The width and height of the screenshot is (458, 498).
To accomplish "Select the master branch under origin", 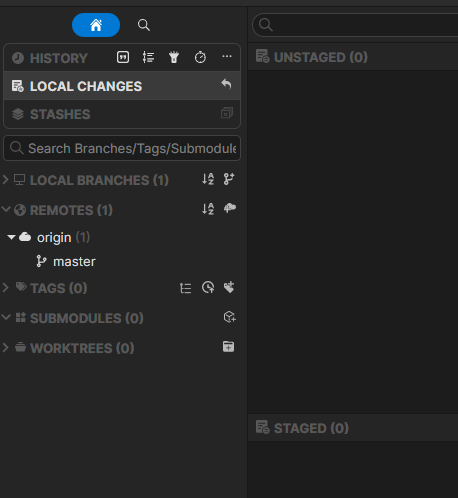I will click(74, 262).
